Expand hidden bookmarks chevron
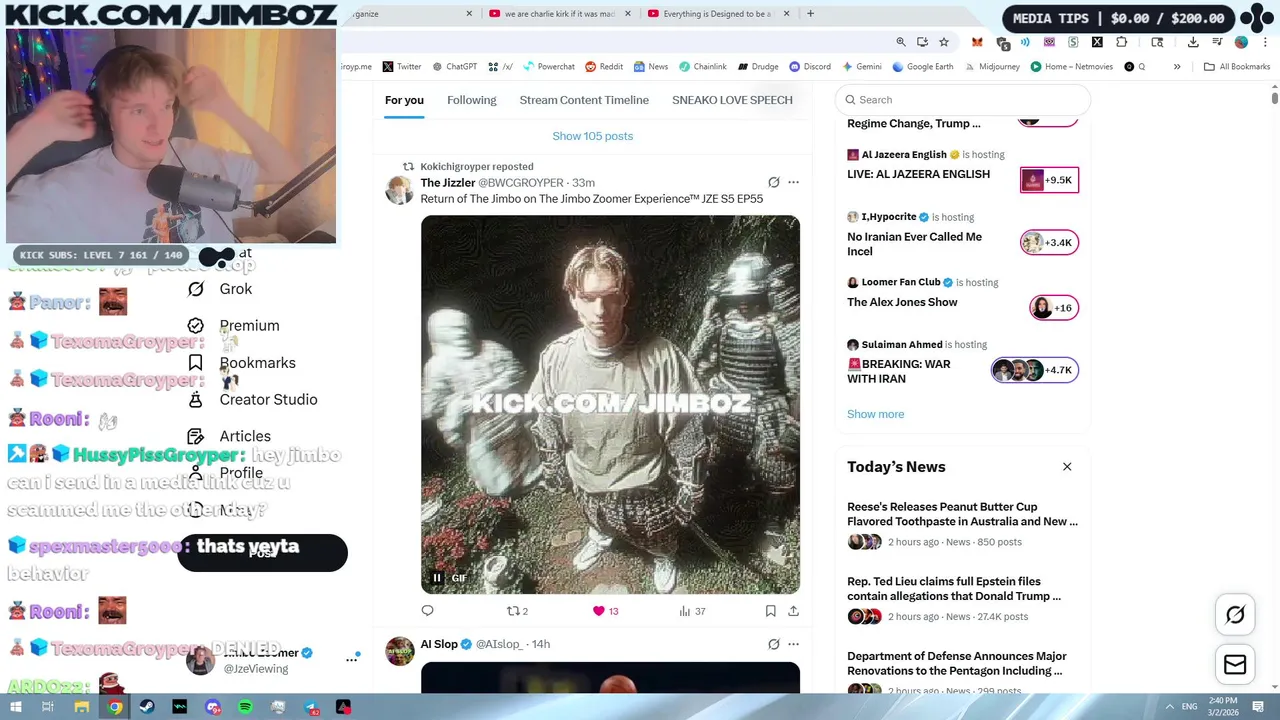1280x720 pixels. point(1177,67)
